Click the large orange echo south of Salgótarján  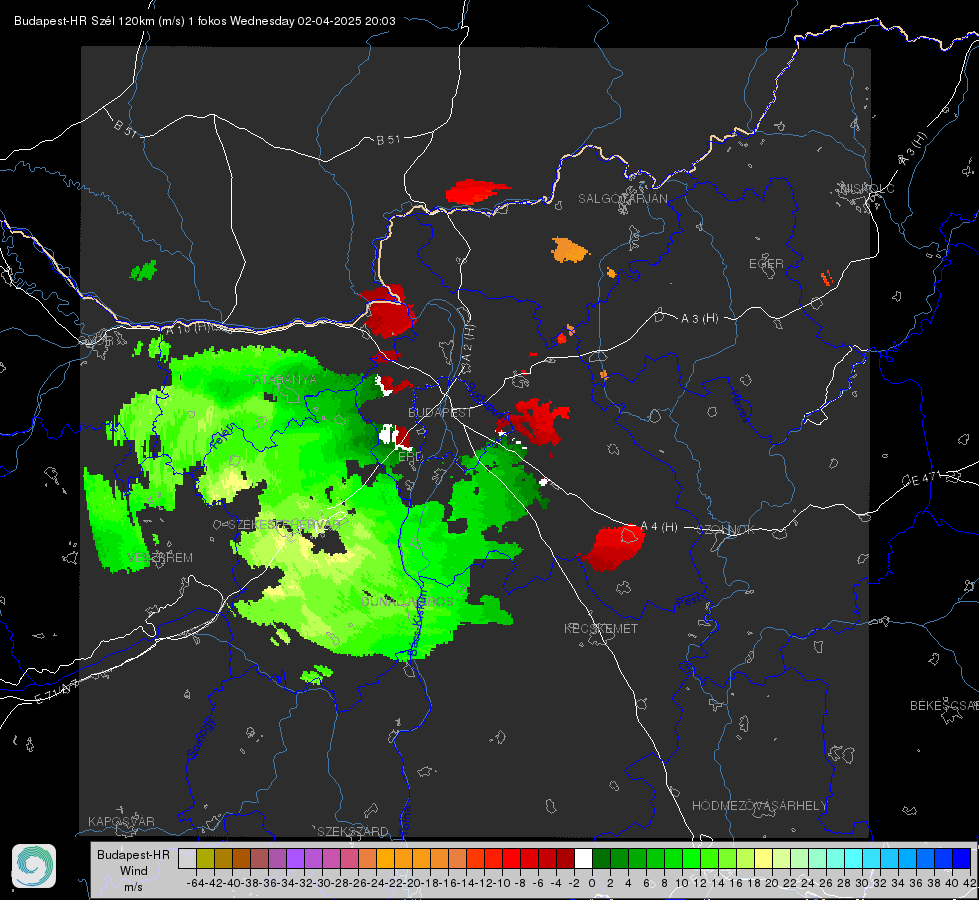coord(569,250)
